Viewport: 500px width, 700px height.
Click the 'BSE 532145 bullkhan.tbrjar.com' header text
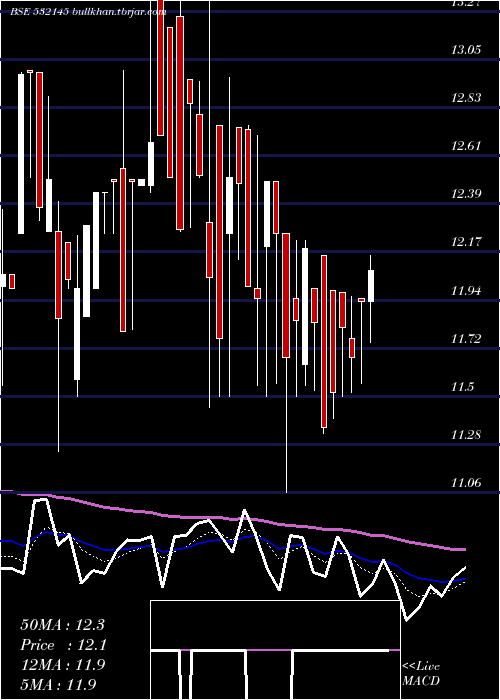(x=89, y=12)
